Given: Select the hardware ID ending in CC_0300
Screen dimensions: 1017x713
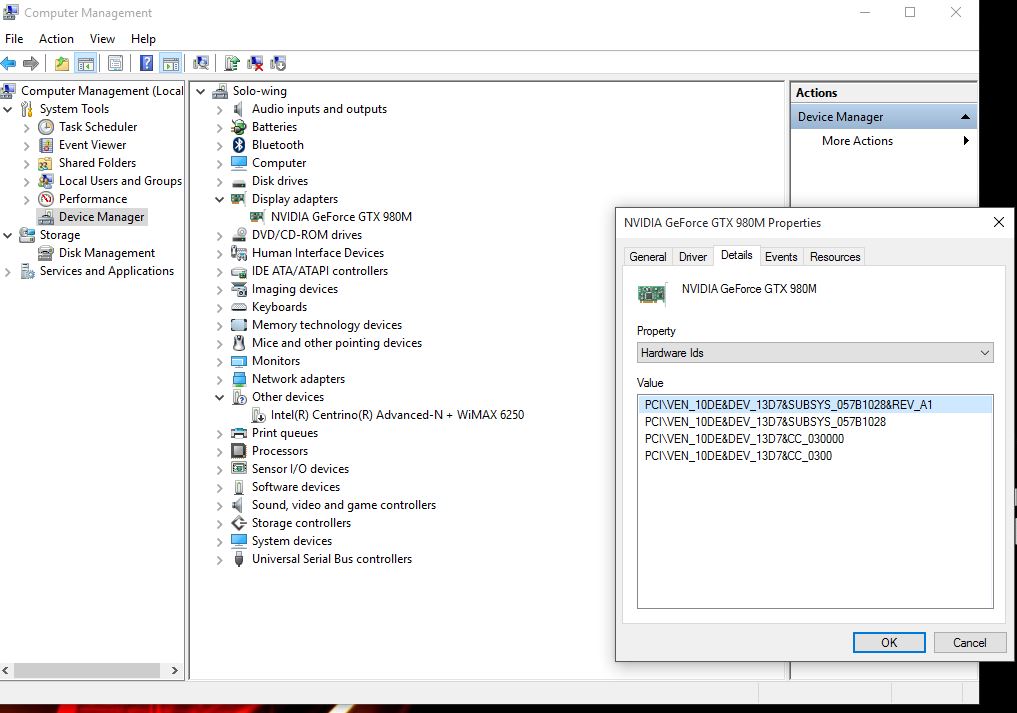Looking at the screenshot, I should pos(738,455).
